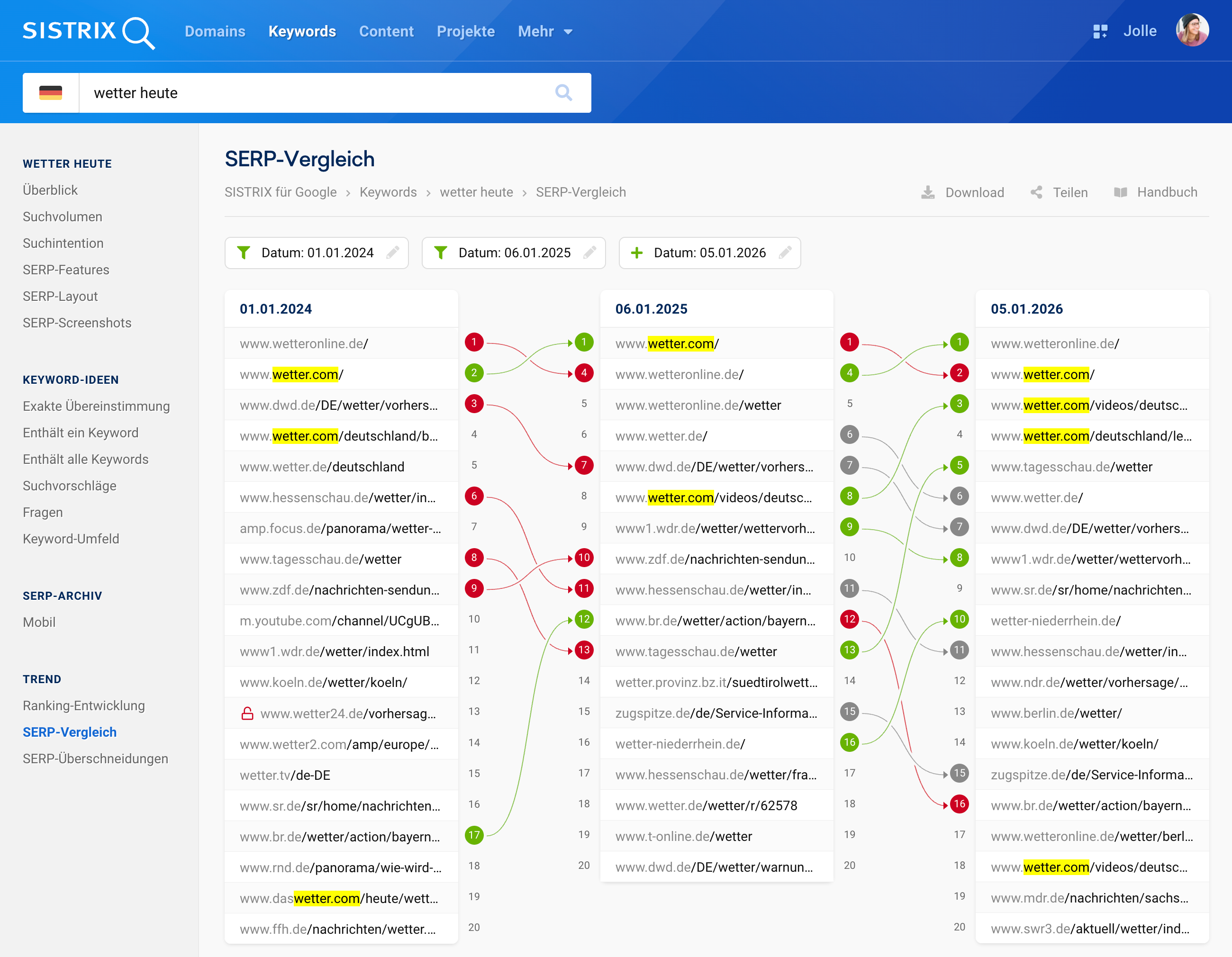Switch to the Projekte navigation tab
This screenshot has height=957, width=1232.
point(465,32)
